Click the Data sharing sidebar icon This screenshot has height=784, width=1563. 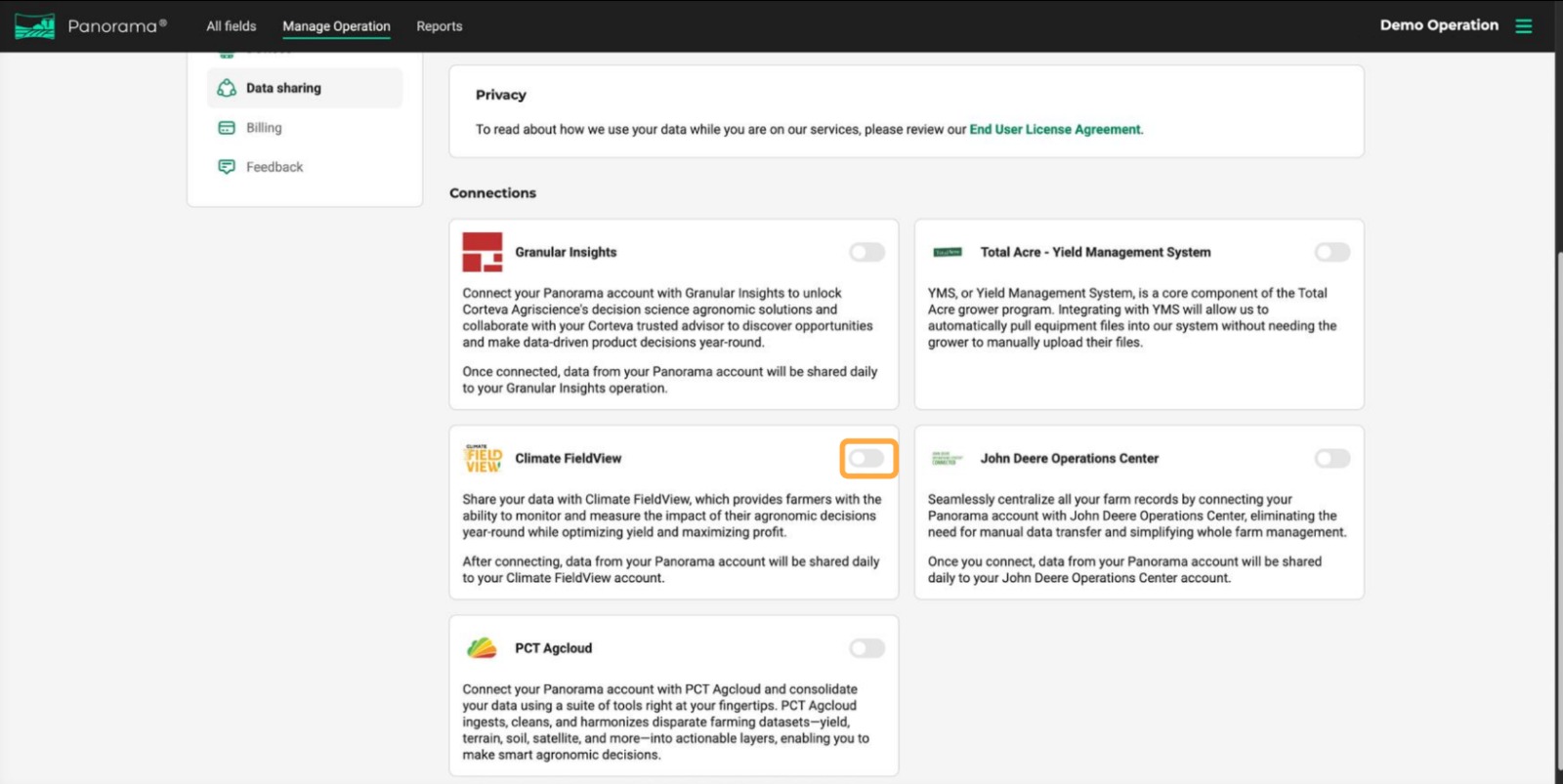tap(227, 88)
